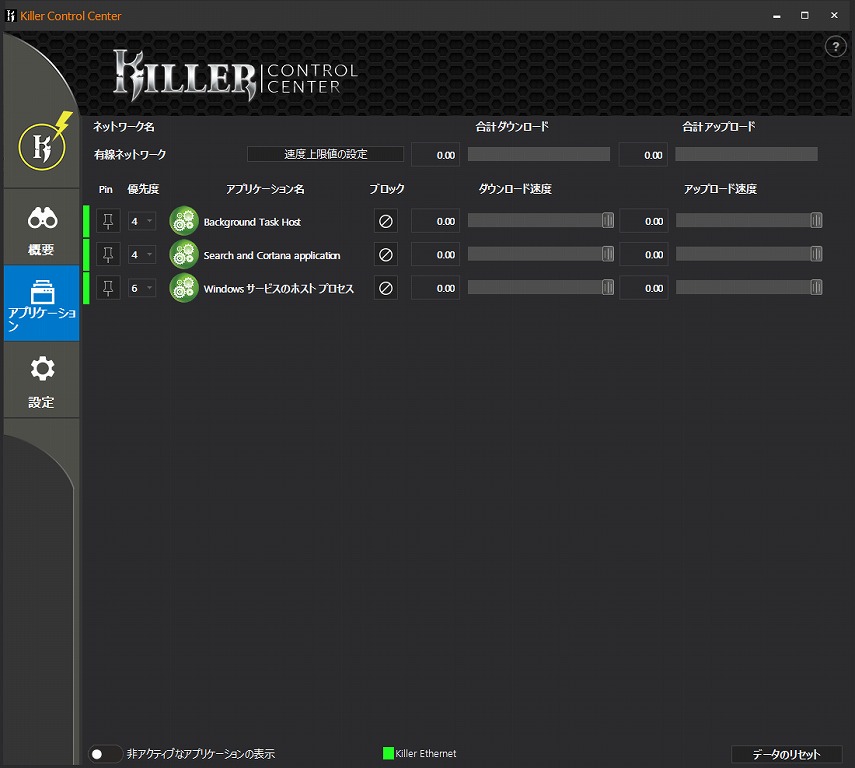Open the help question mark icon

tap(835, 47)
